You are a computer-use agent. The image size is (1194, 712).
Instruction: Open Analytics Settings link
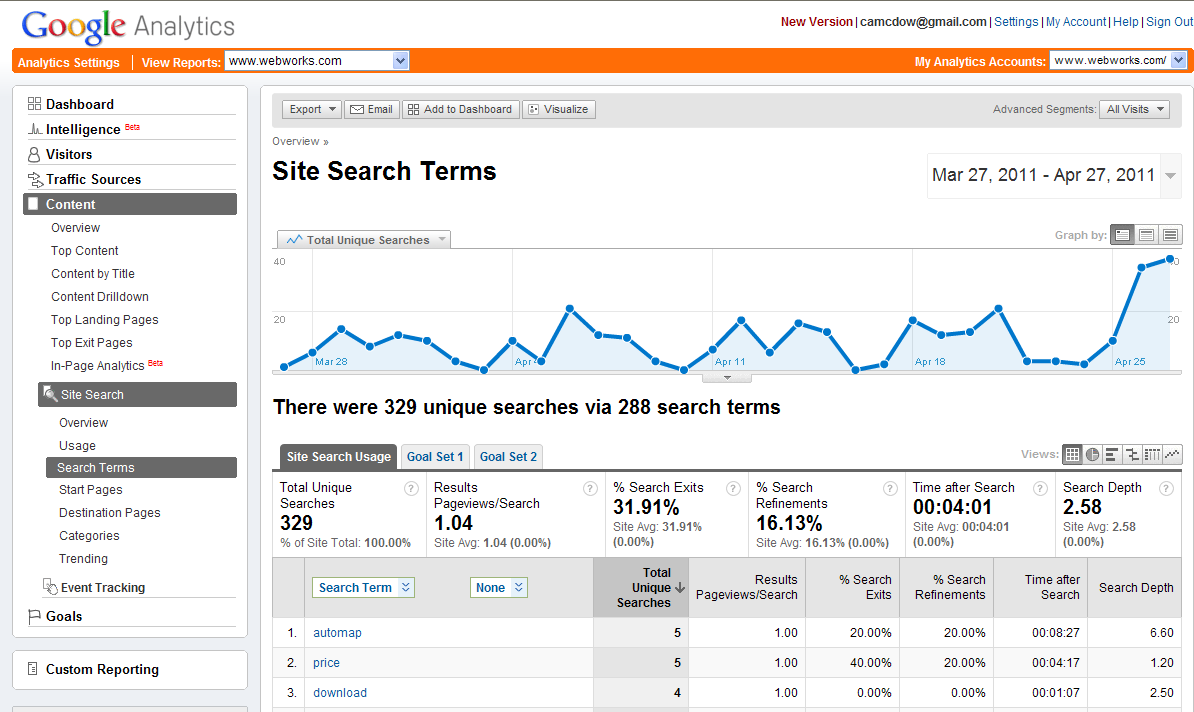pyautogui.click(x=69, y=62)
